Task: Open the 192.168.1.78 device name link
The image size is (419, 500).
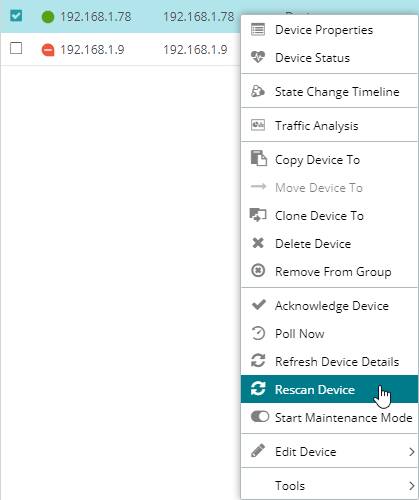Action: point(96,16)
